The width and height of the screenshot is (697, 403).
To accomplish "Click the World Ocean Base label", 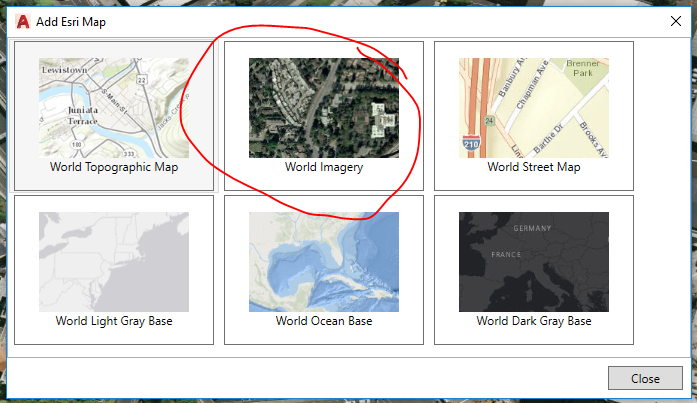I will (x=324, y=321).
